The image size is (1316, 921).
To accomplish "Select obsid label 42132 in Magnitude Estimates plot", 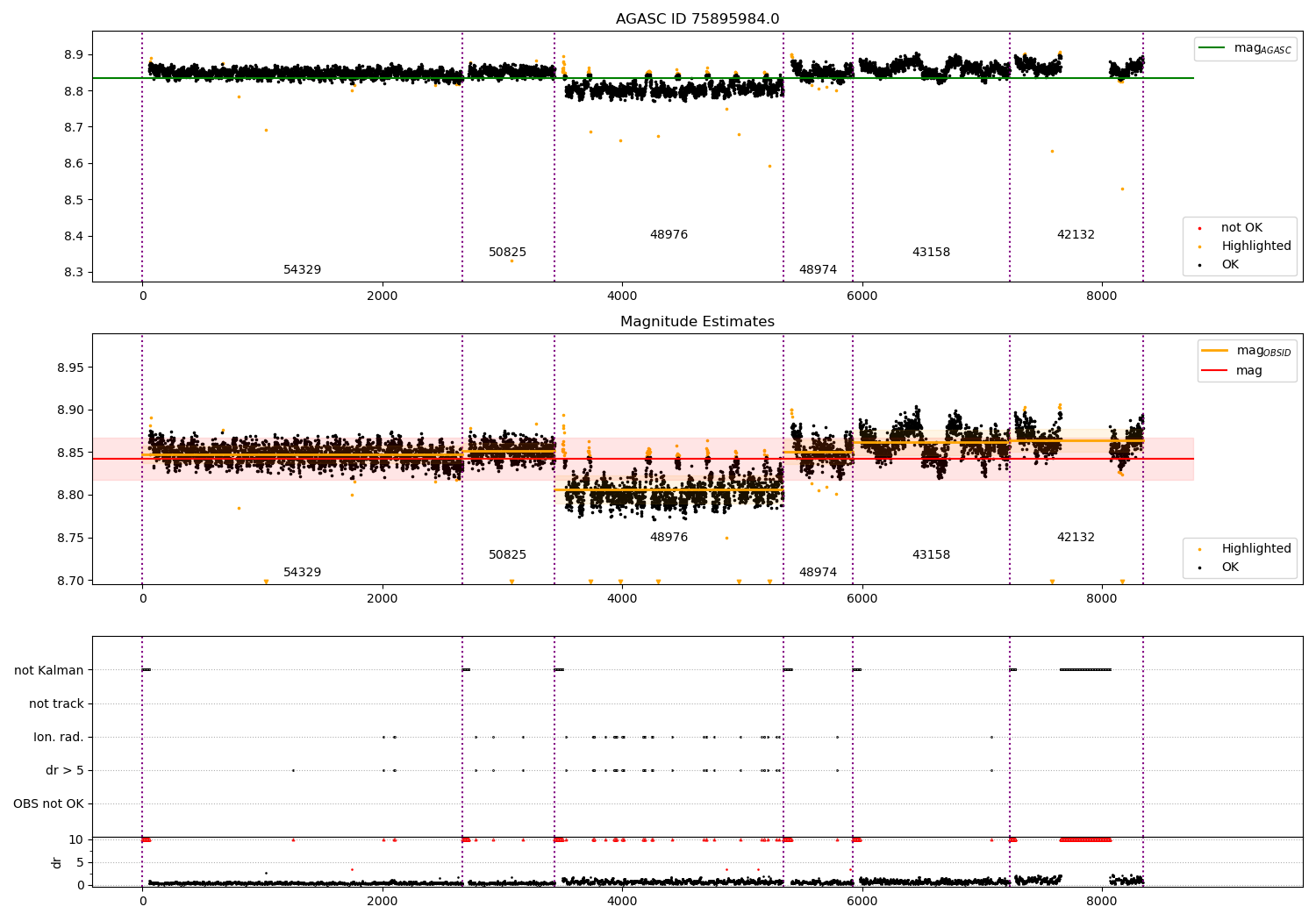I will (1076, 538).
